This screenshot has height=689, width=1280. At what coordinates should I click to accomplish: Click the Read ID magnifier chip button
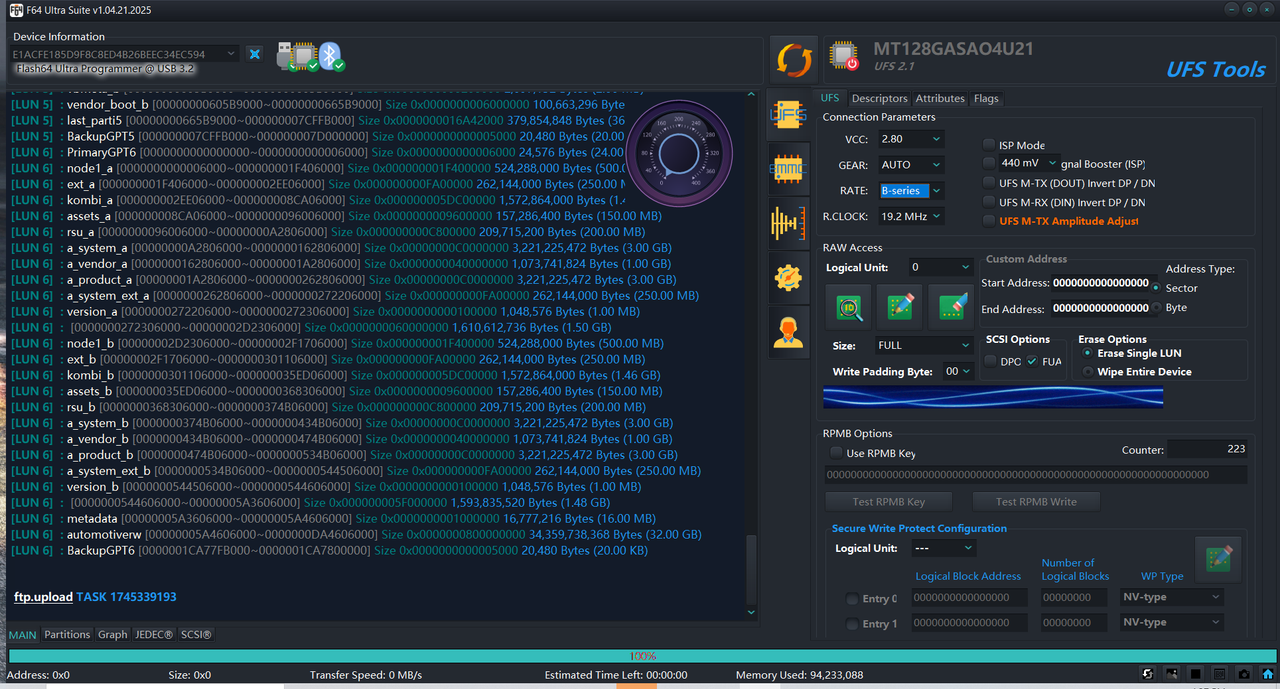849,307
